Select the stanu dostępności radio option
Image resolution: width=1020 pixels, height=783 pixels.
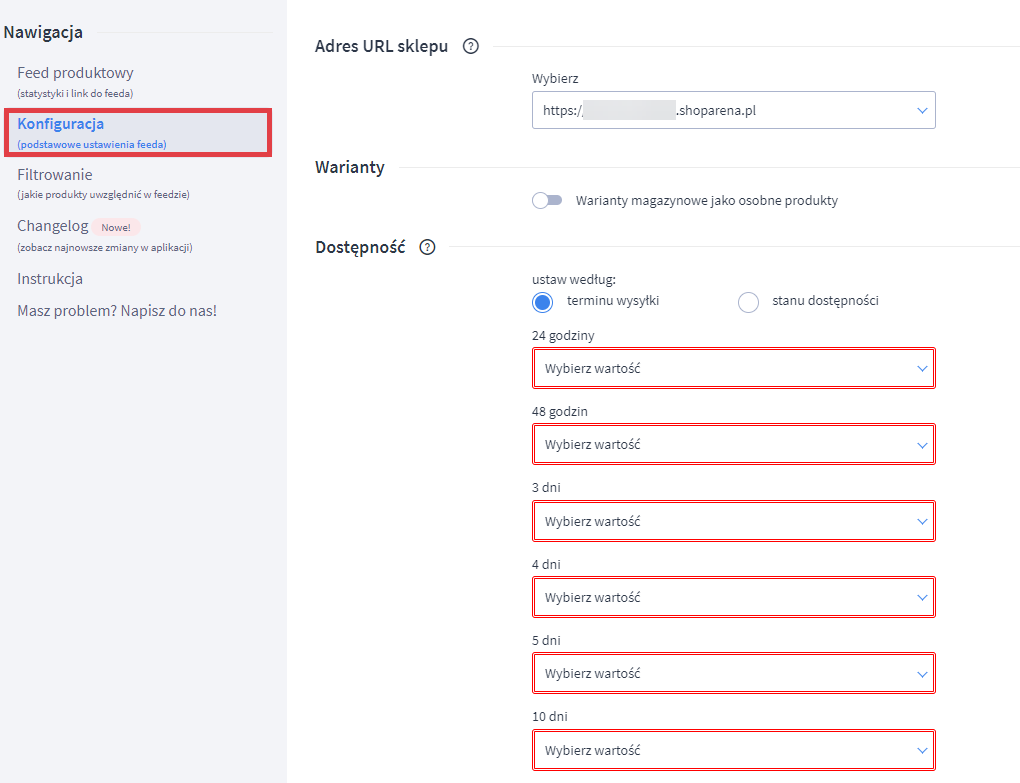click(x=748, y=302)
